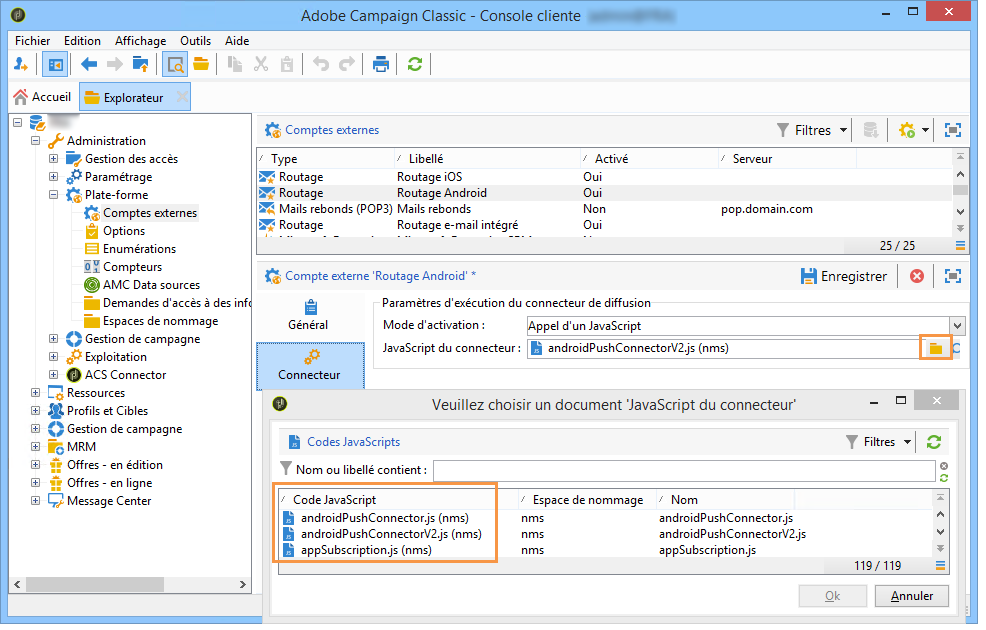
Task: Maximize the Compte externe detail panel
Action: click(953, 276)
